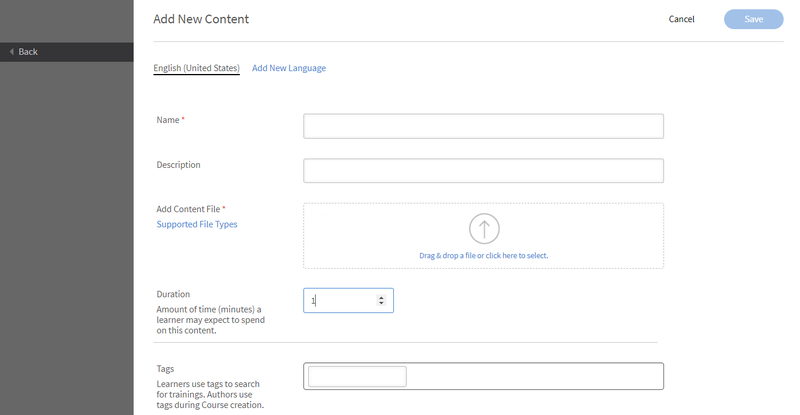Focus the Description text field

pos(483,170)
